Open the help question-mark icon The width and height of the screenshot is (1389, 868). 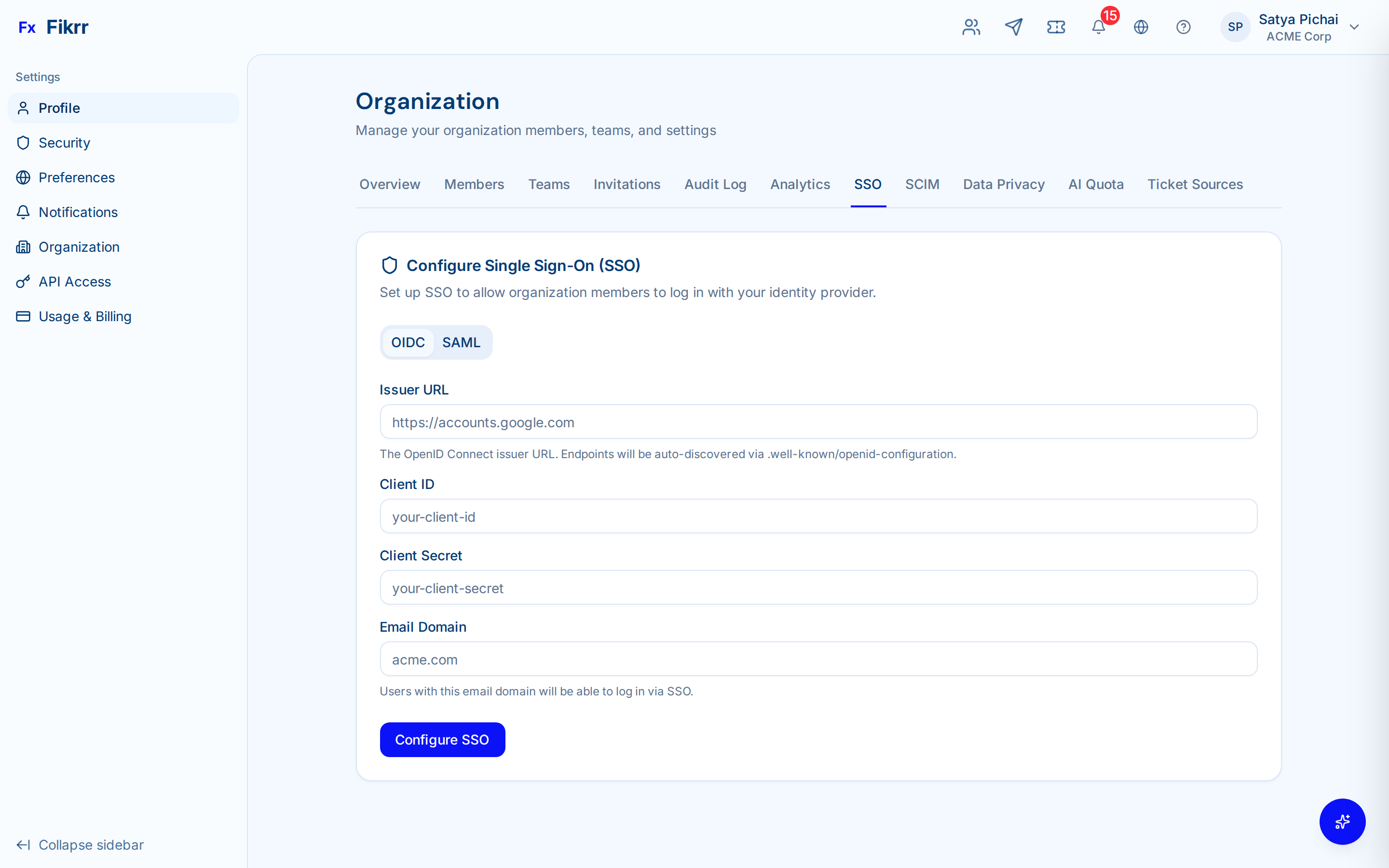tap(1183, 27)
